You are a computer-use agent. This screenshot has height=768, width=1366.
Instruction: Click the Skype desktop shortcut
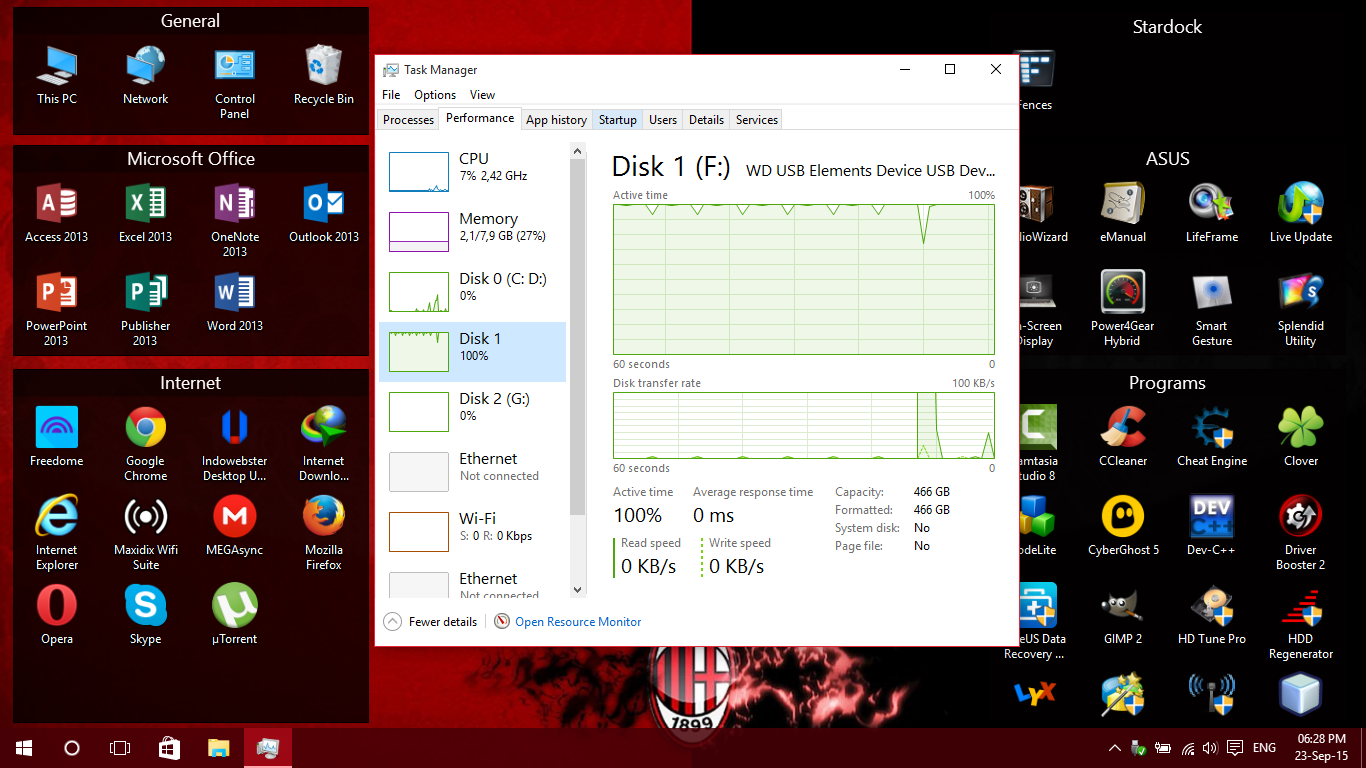coord(145,615)
